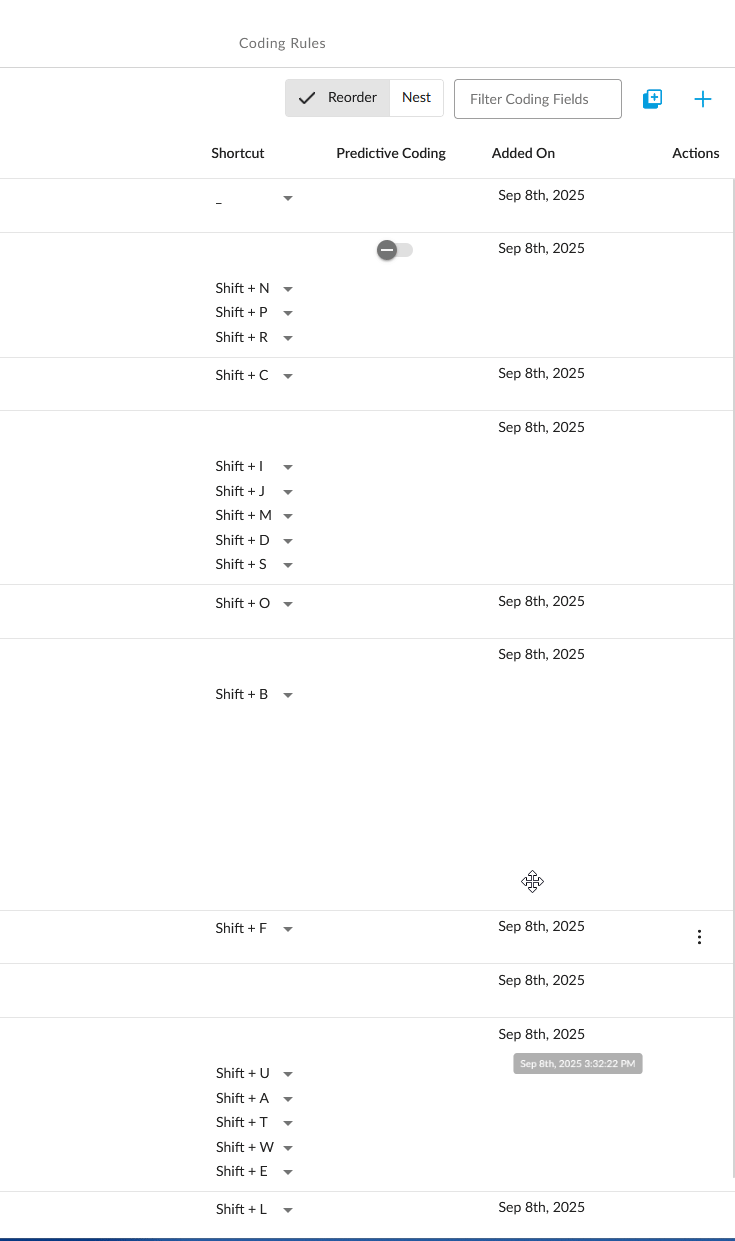
Task: Open the Shift + O shortcut dropdown
Action: pos(288,604)
